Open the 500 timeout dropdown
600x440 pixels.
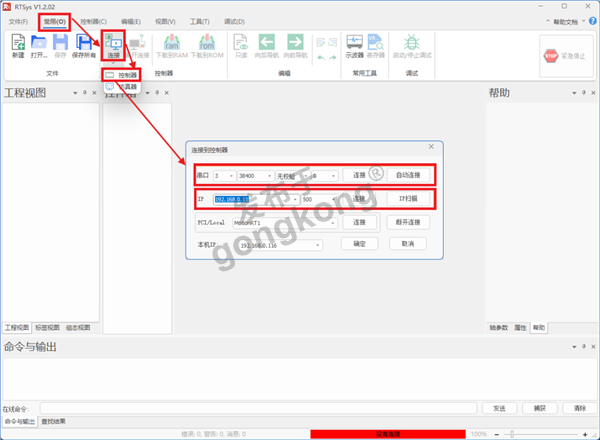(x=334, y=199)
